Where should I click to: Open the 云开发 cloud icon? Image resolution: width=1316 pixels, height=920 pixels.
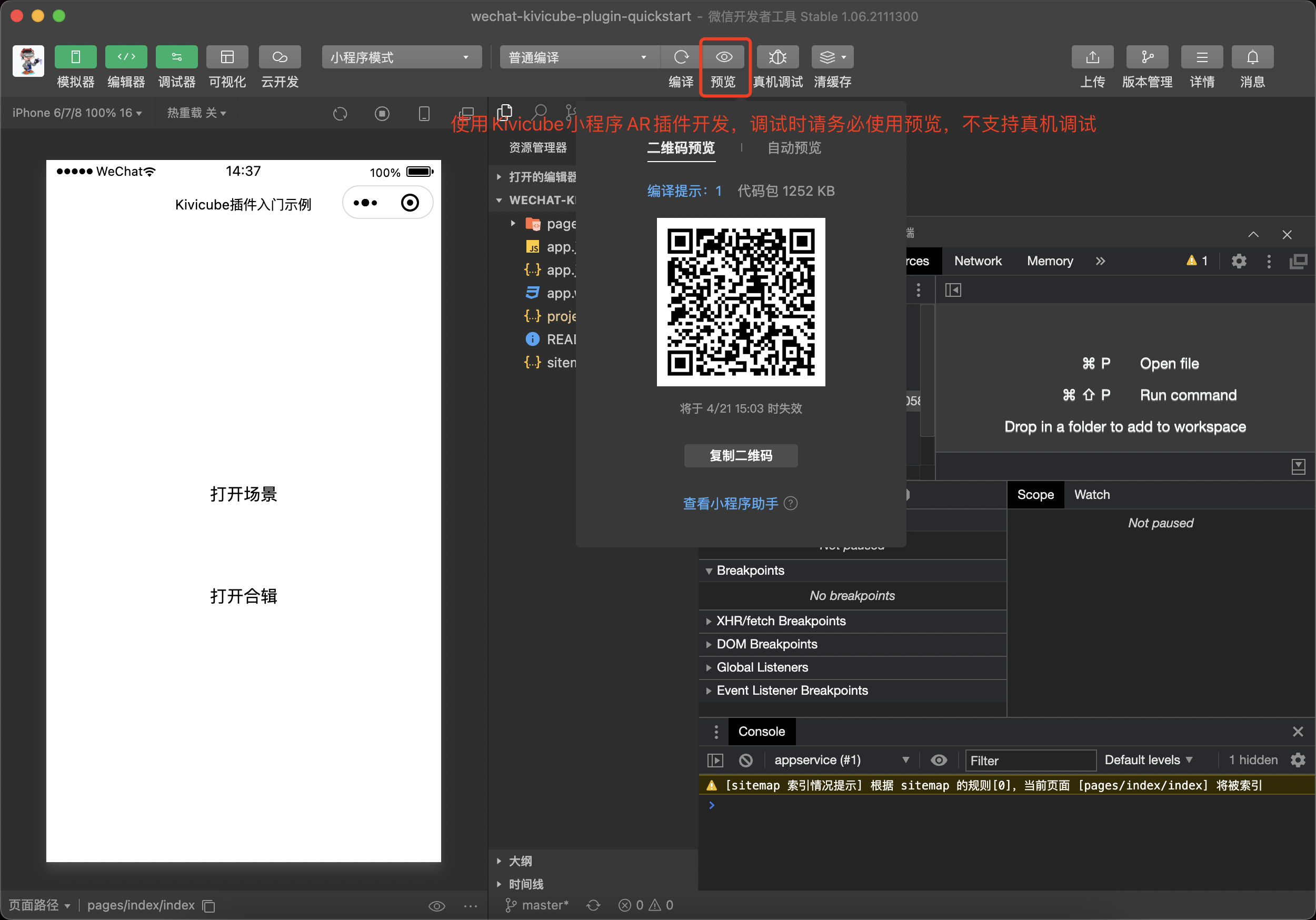(x=279, y=57)
